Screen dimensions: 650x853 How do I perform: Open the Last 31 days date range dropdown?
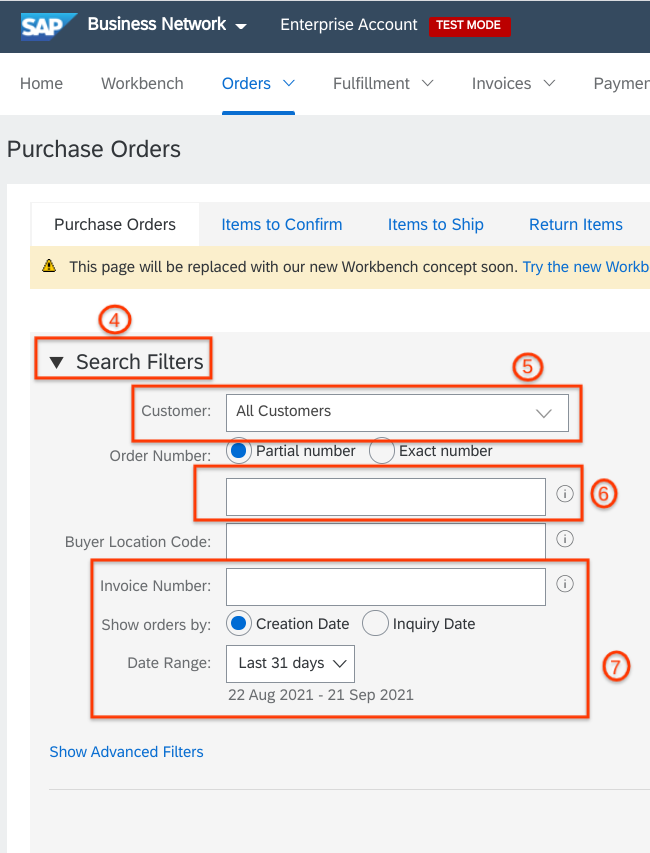pyautogui.click(x=290, y=664)
